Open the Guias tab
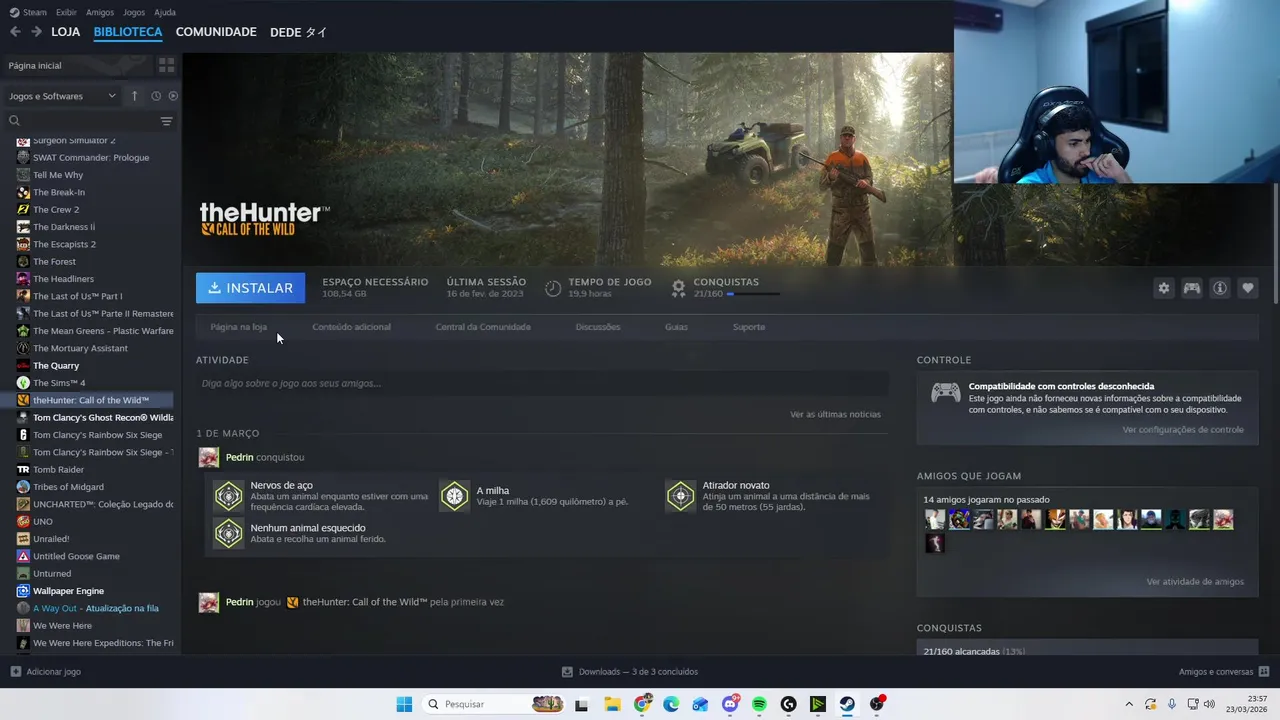The height and width of the screenshot is (720, 1280). [676, 327]
